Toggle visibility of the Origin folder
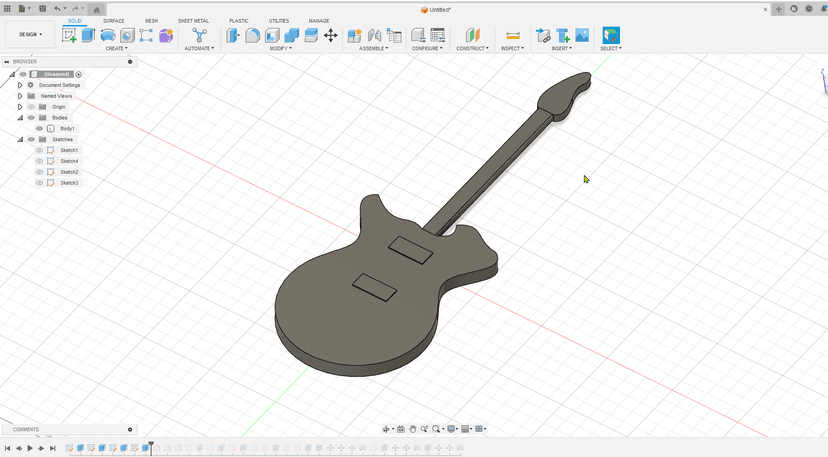Screen dimensions: 828x457 click(31, 107)
